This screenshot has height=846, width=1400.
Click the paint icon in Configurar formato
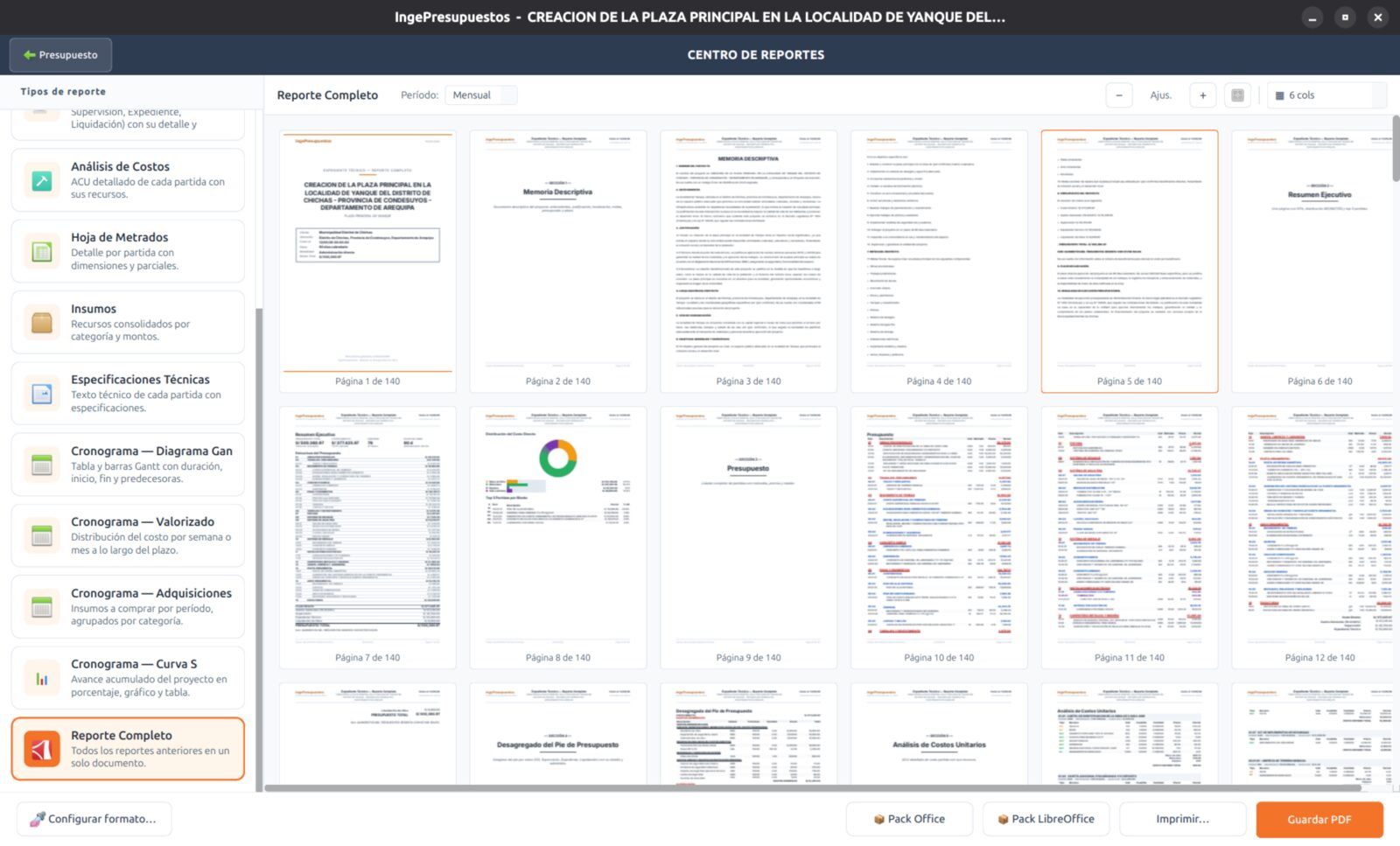coord(38,820)
